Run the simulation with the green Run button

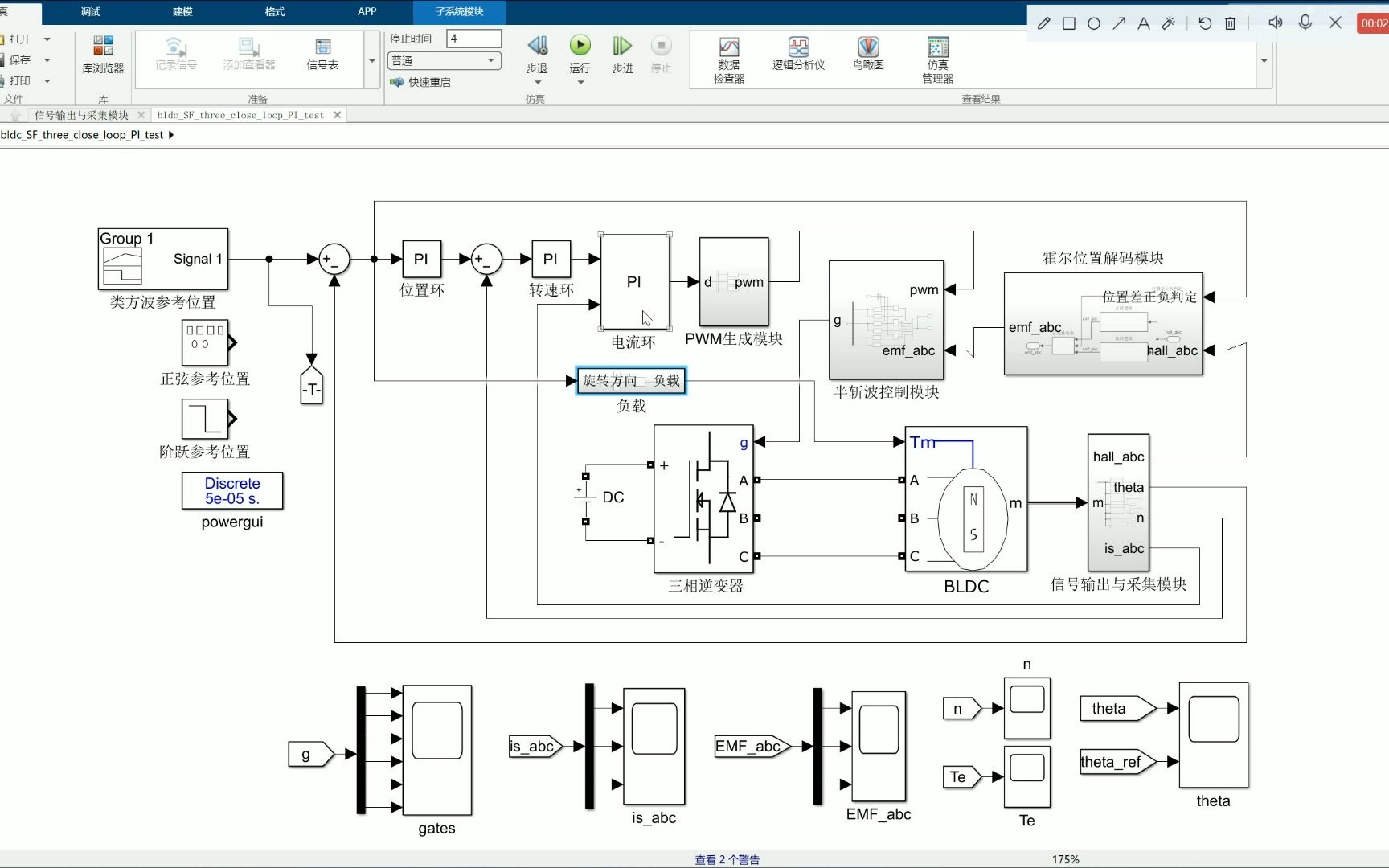pos(580,46)
